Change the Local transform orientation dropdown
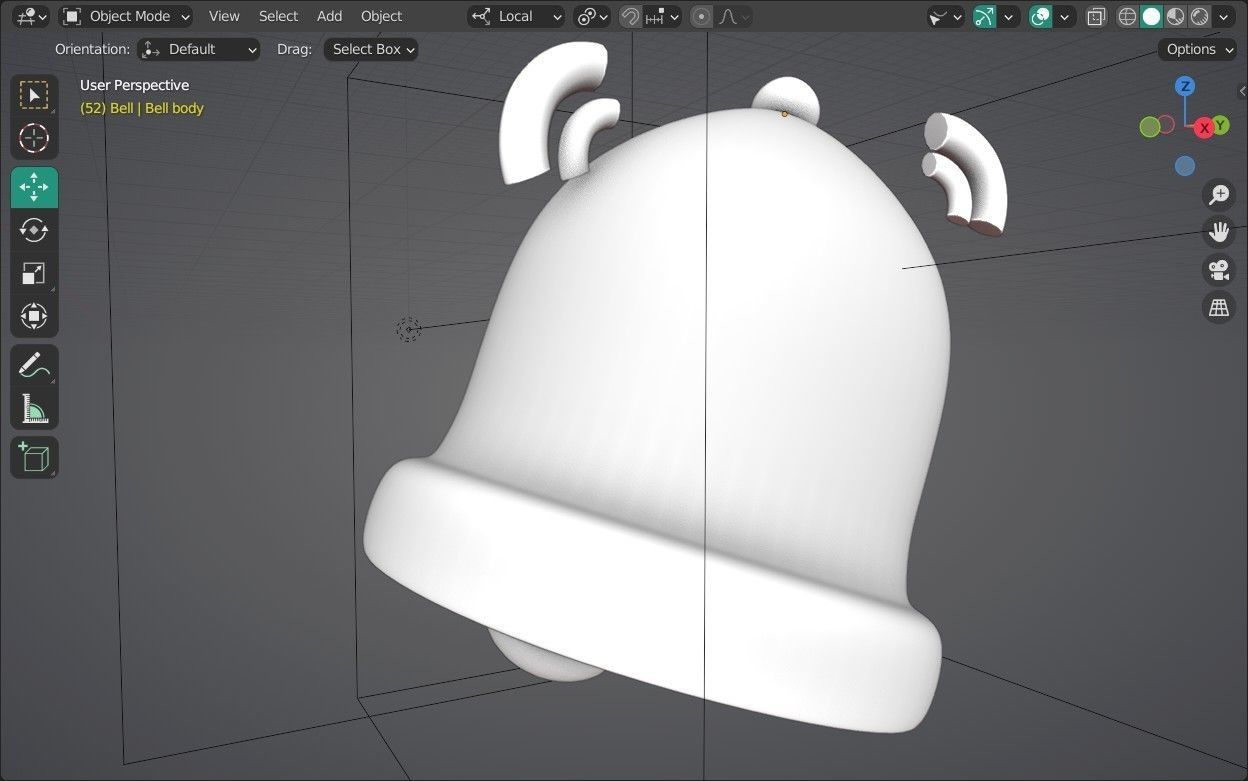Viewport: 1248px width, 781px height. click(516, 16)
